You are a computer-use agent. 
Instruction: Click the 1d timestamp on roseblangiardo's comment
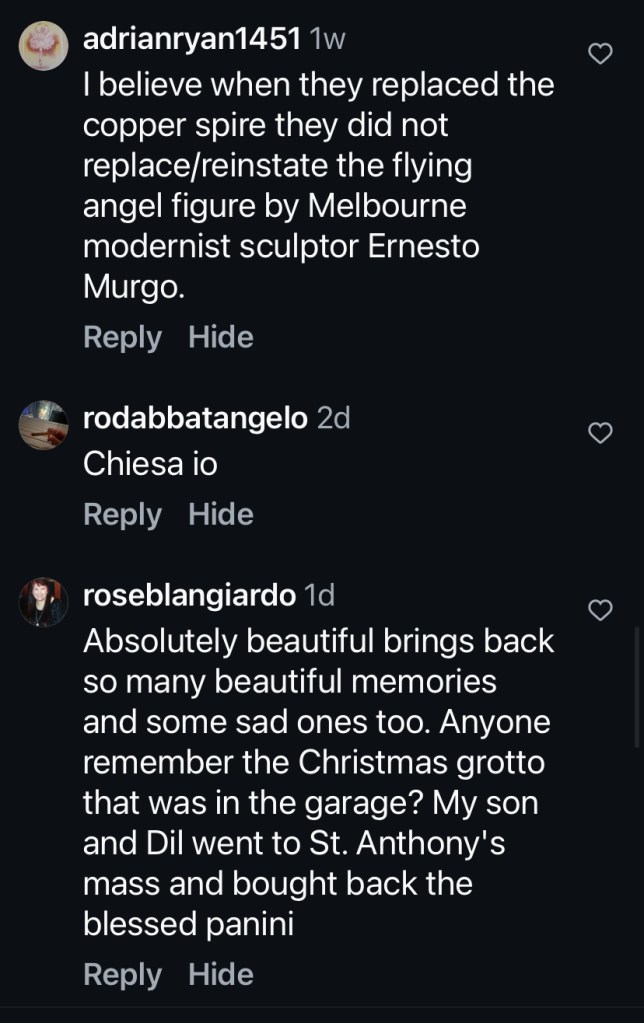pos(318,595)
